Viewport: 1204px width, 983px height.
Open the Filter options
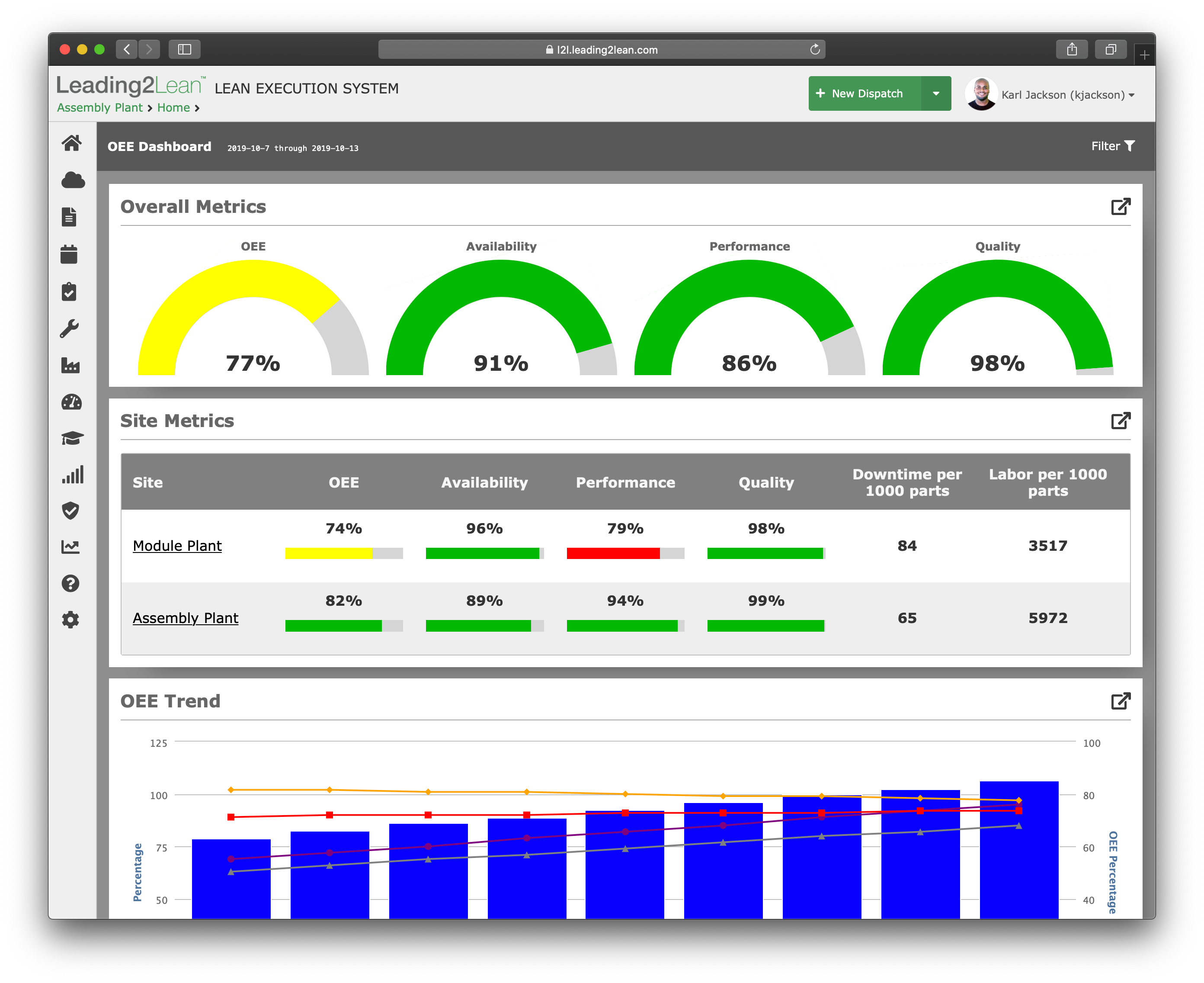tap(1112, 146)
